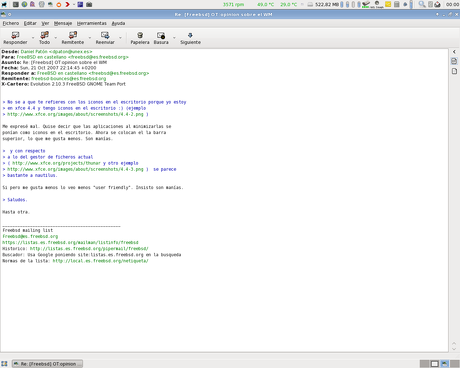Open the Herramientas menu
Viewport: 460px width, 368px height.
click(x=92, y=23)
